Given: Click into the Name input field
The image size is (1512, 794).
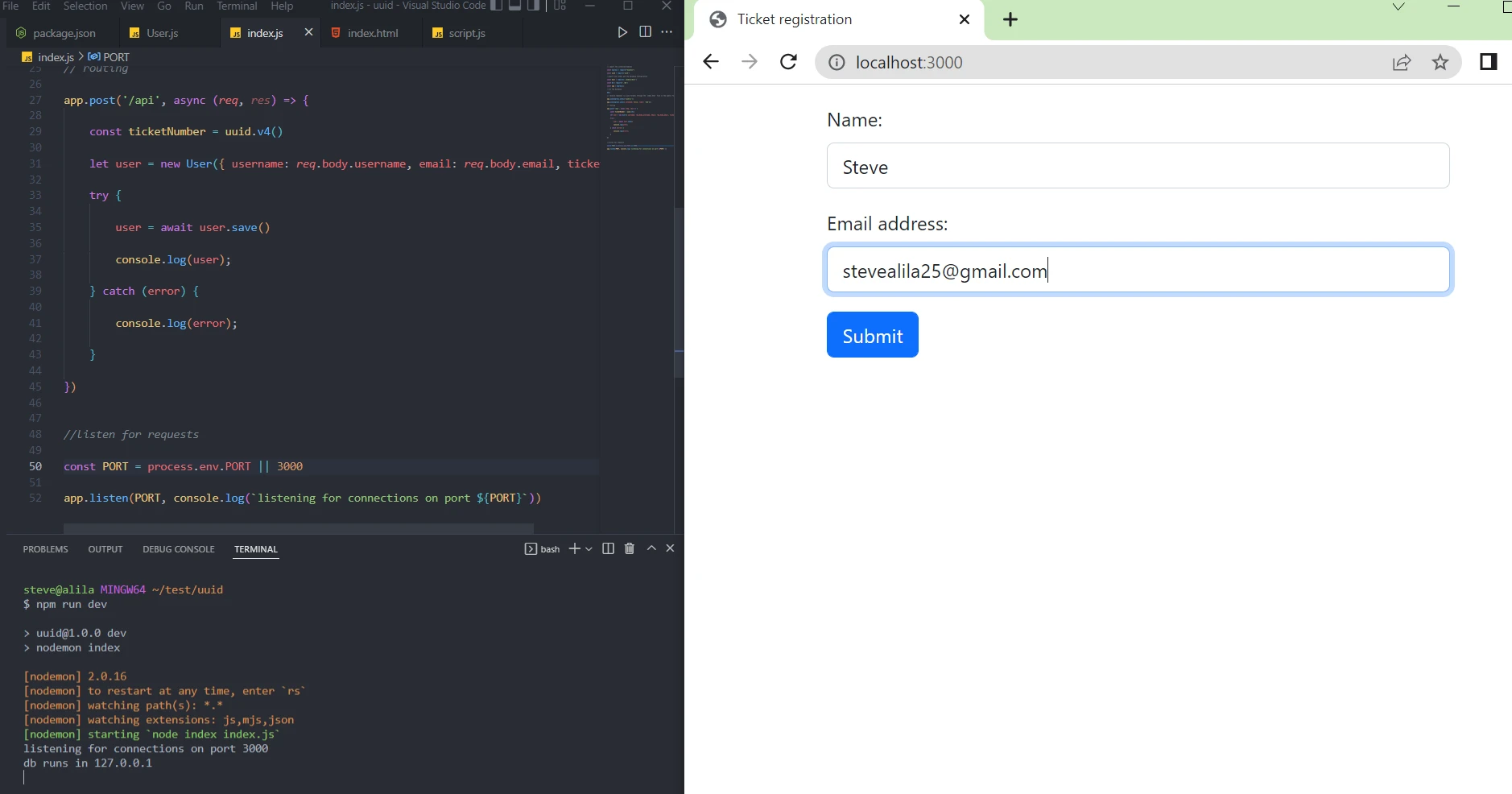Looking at the screenshot, I should click(x=1137, y=167).
